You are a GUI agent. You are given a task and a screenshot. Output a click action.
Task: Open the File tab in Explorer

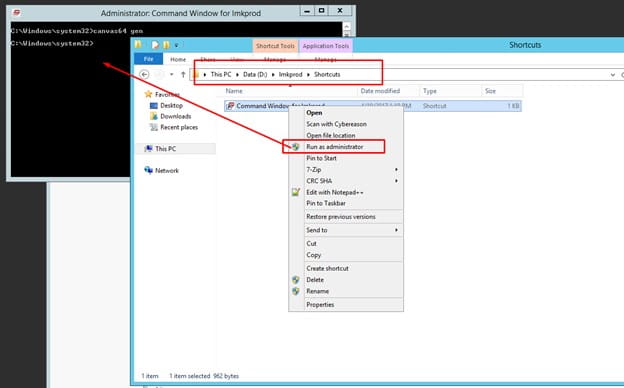coord(148,59)
